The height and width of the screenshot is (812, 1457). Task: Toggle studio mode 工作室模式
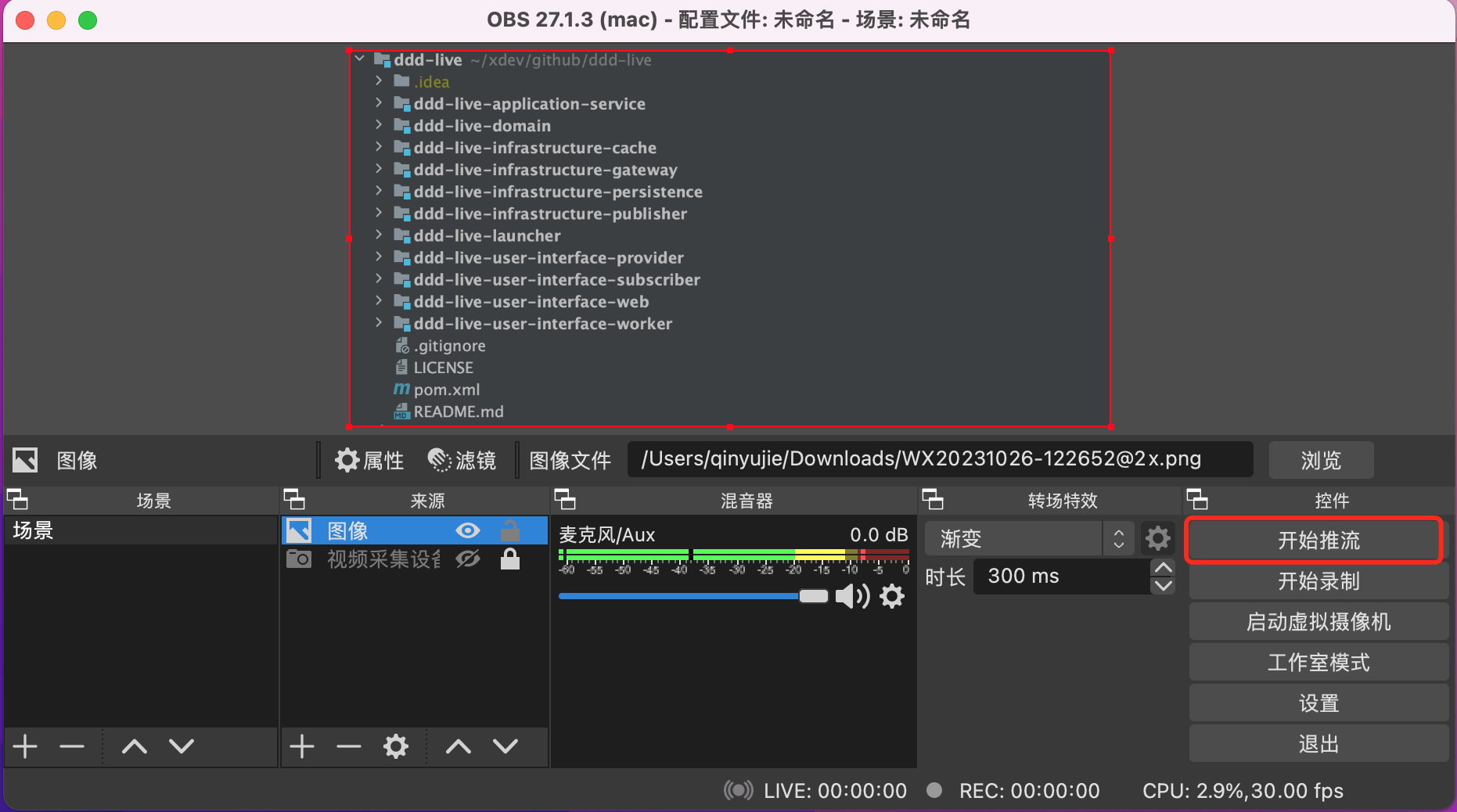(1318, 663)
